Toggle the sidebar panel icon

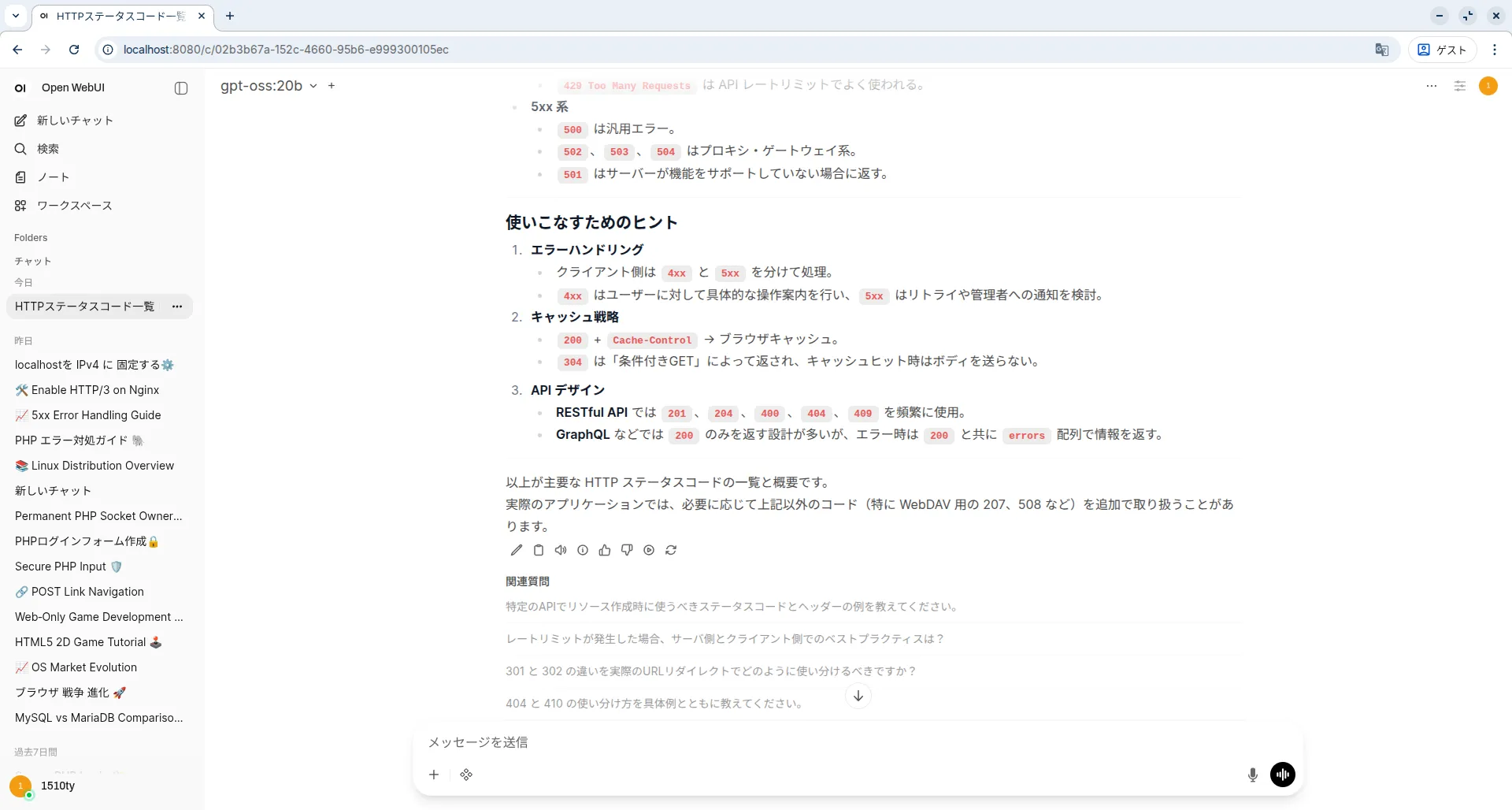point(181,88)
